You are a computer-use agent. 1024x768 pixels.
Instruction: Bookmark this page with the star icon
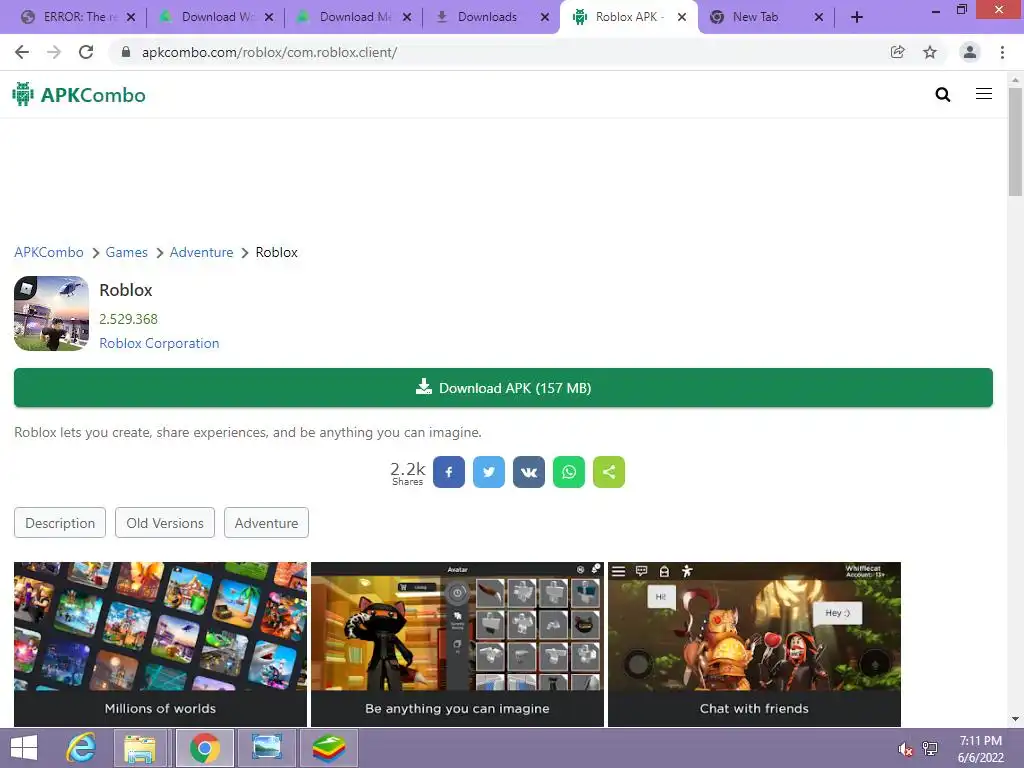[930, 52]
